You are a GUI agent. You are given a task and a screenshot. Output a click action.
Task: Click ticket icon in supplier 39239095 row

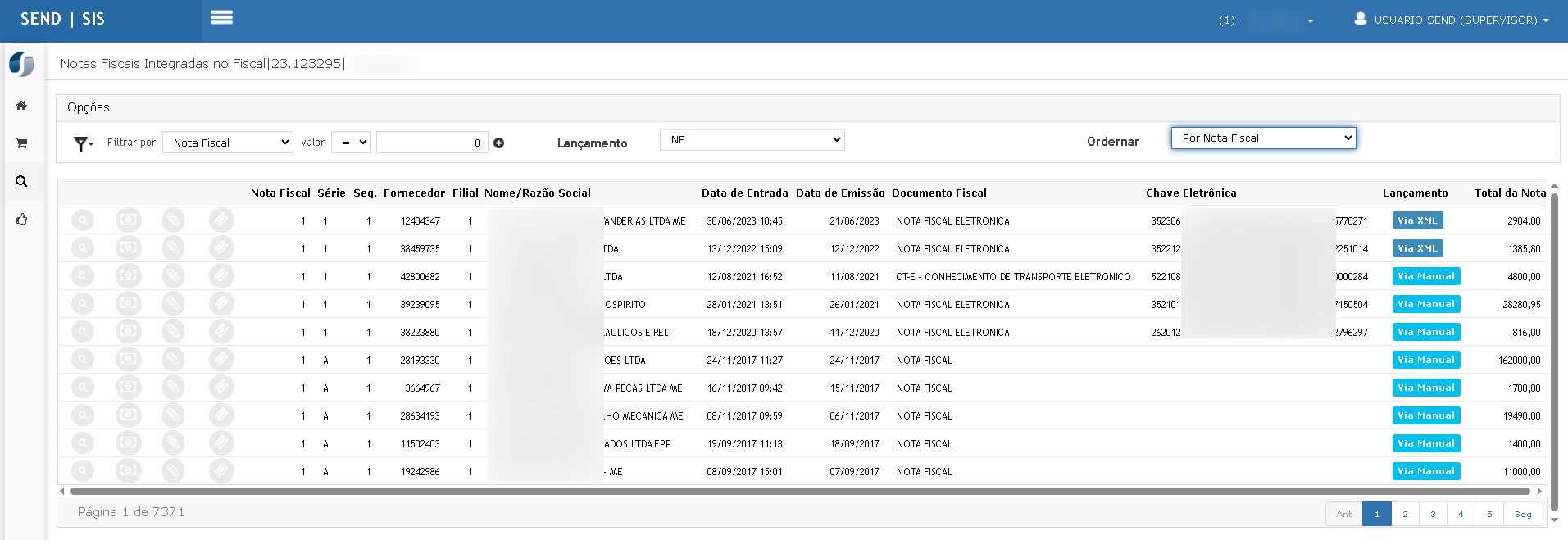coord(220,304)
